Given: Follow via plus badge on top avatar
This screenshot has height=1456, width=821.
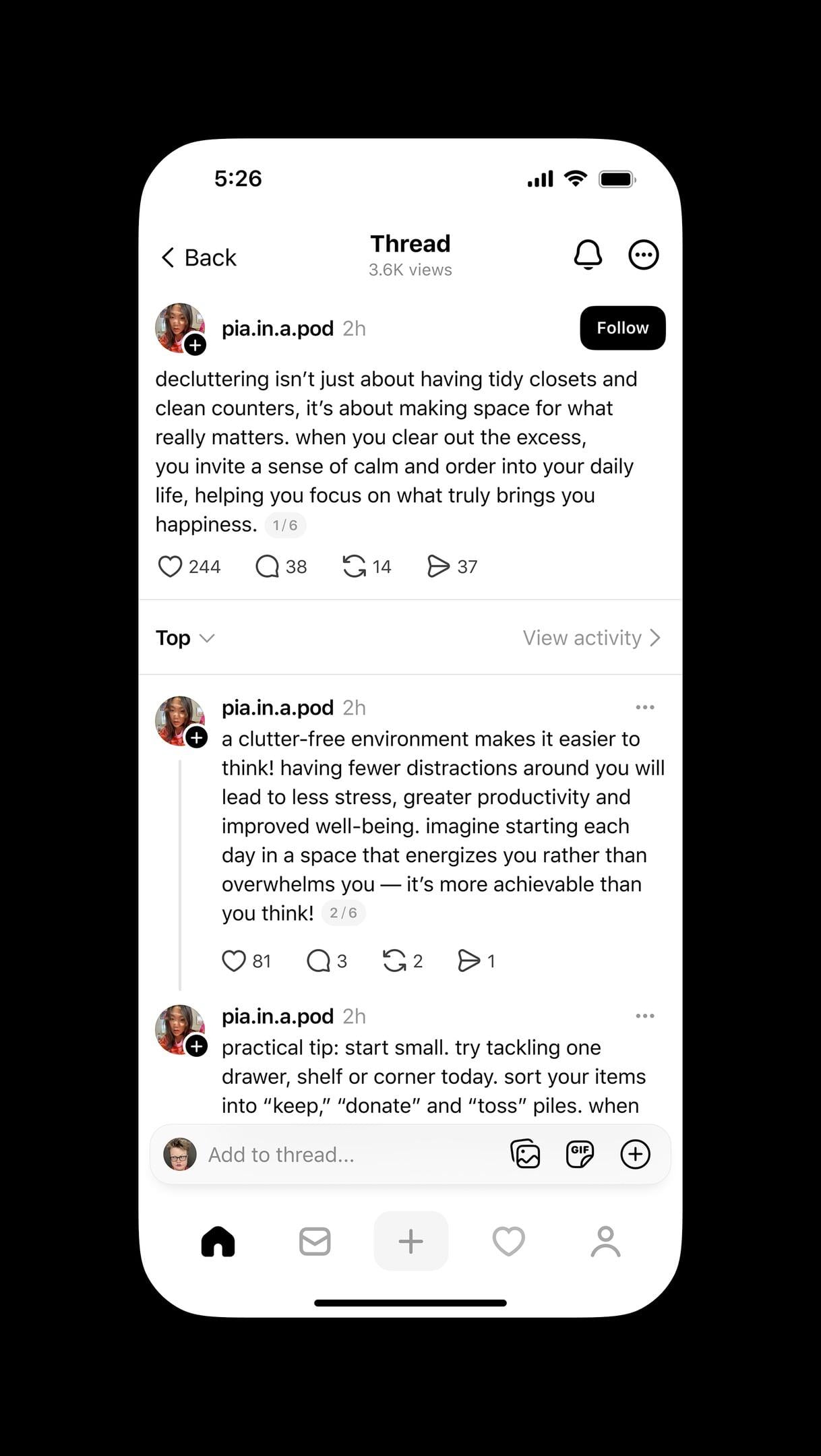Looking at the screenshot, I should [x=195, y=345].
